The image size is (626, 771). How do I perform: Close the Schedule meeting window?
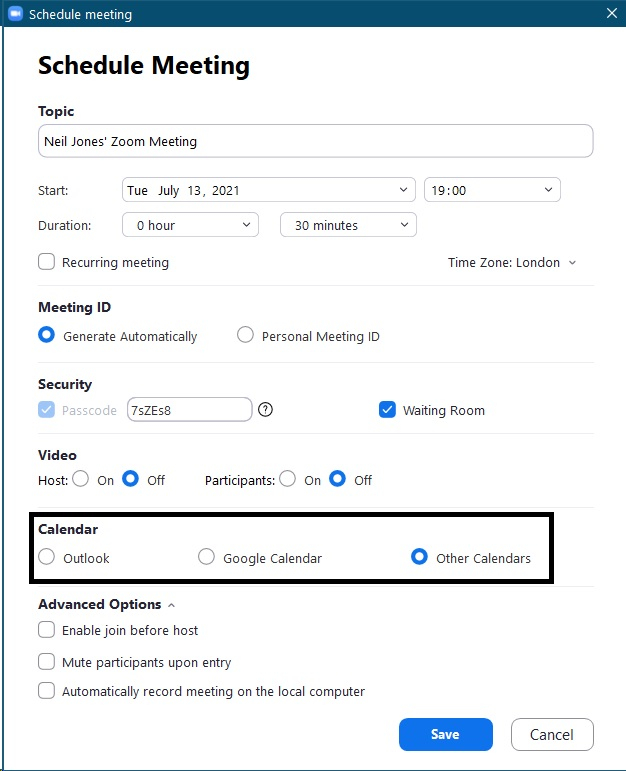612,13
